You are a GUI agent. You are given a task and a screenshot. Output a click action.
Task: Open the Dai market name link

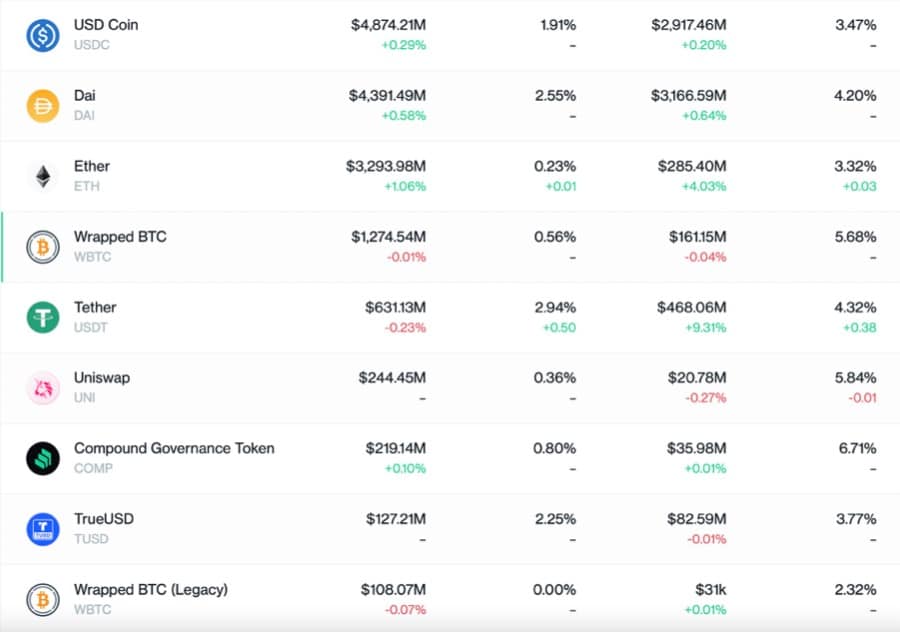[x=85, y=95]
